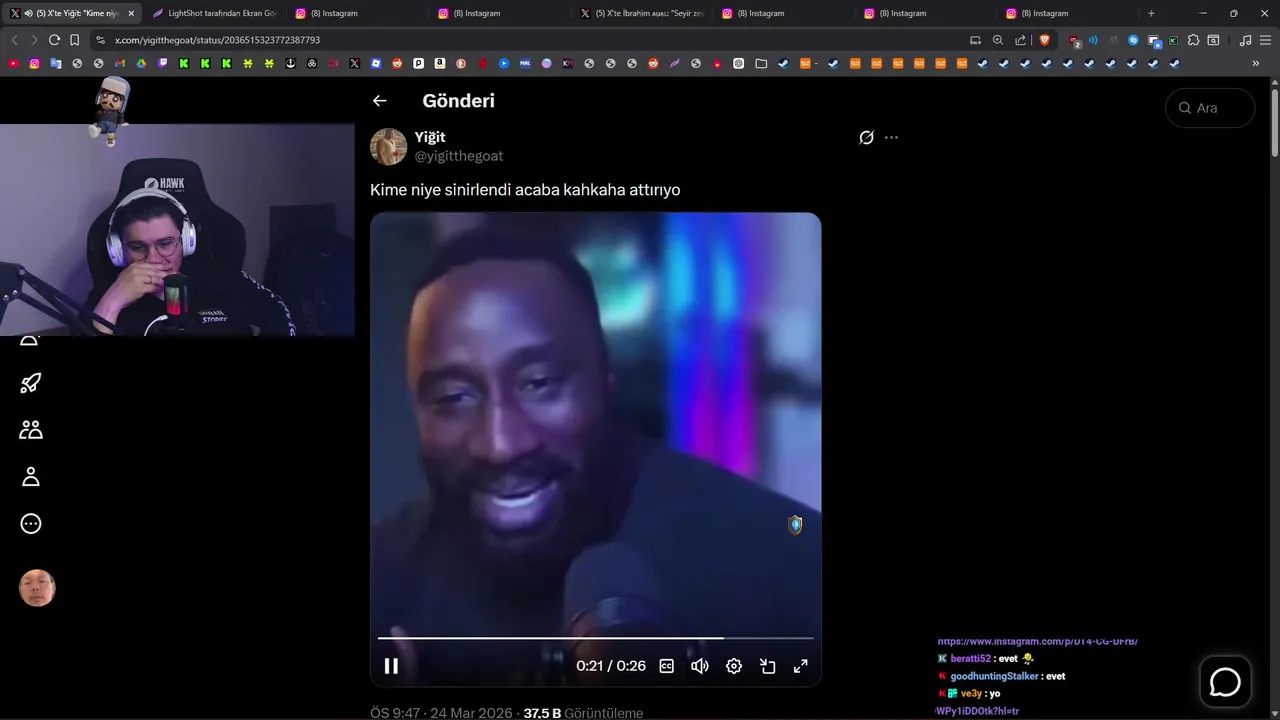Open Profile person icon in sidebar
Screen dimensions: 1280x720
click(31, 476)
